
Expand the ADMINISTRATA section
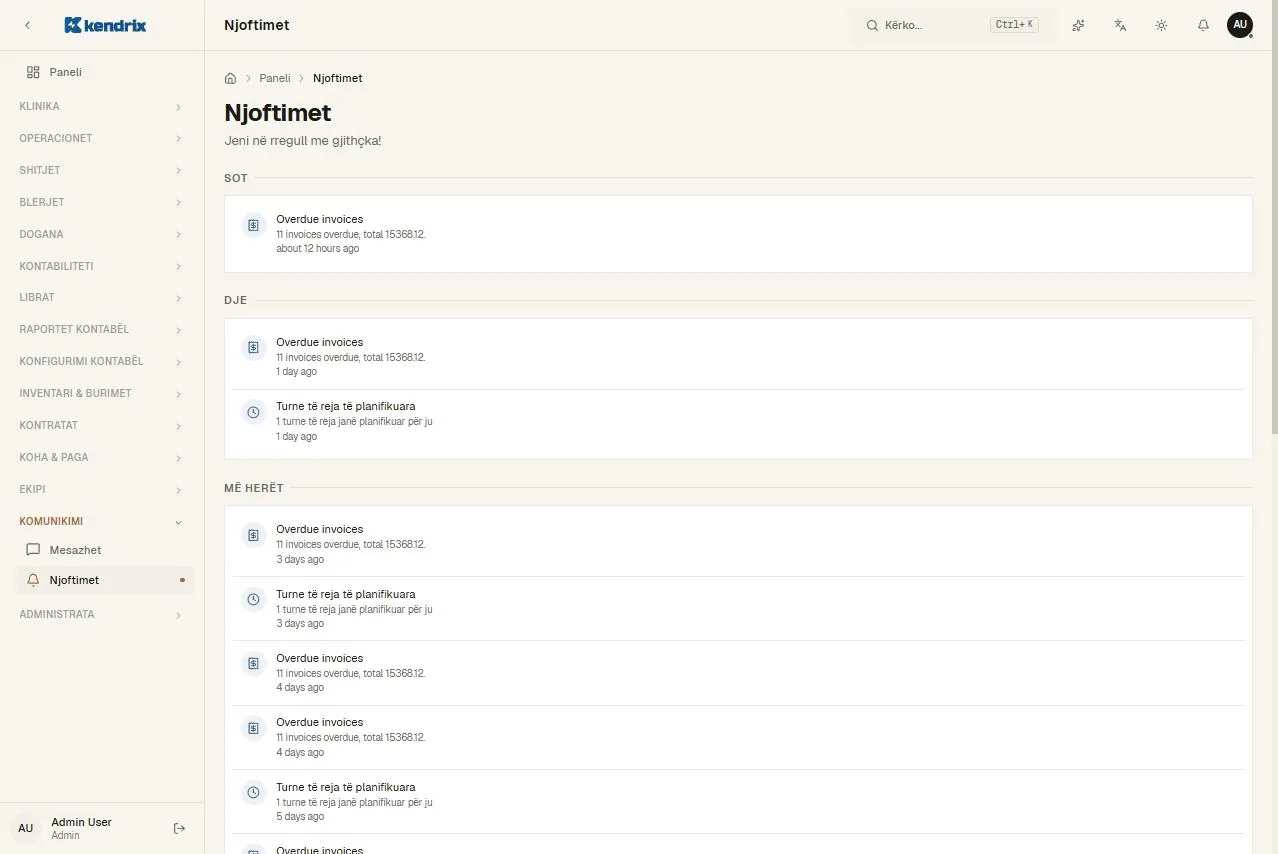pyautogui.click(x=102, y=614)
